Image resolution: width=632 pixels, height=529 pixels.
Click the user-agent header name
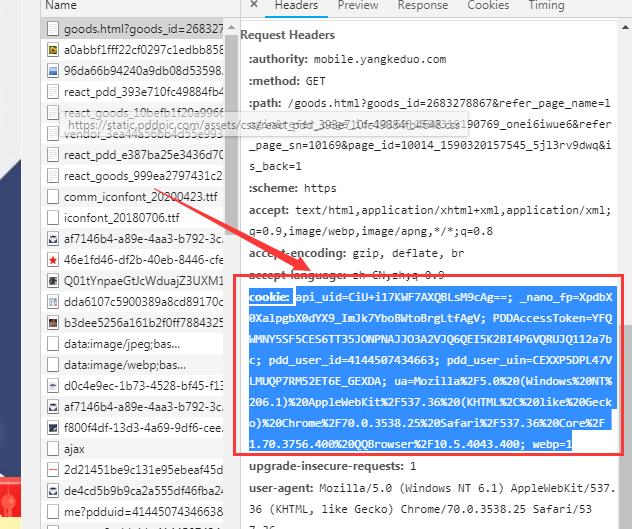click(281, 488)
